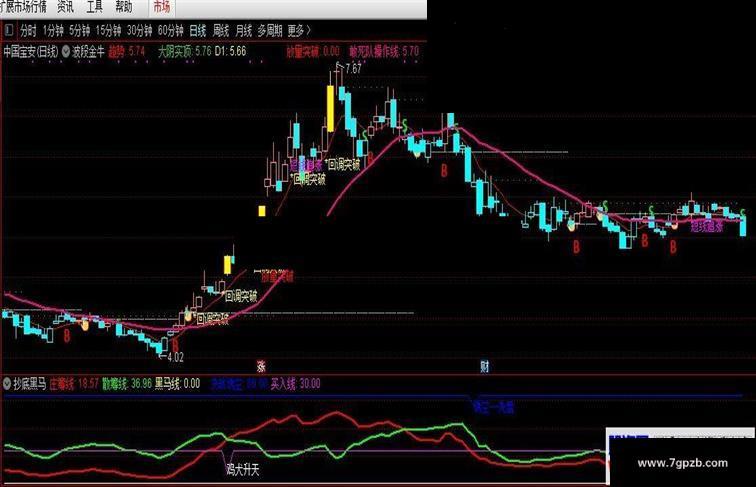Select the 5分钟 period
This screenshot has width=756, height=487.
pyautogui.click(x=80, y=31)
